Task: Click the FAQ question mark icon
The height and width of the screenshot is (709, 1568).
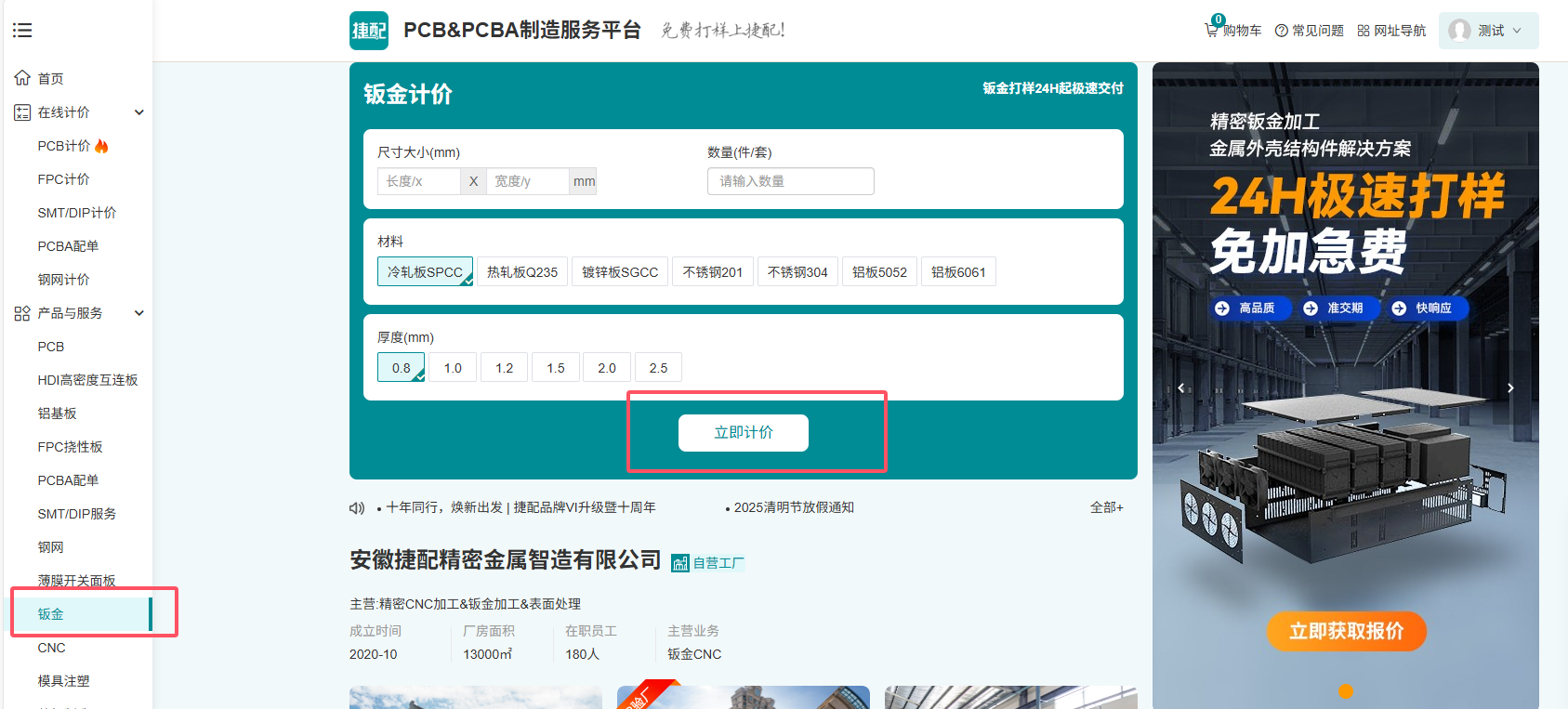Action: [1281, 31]
